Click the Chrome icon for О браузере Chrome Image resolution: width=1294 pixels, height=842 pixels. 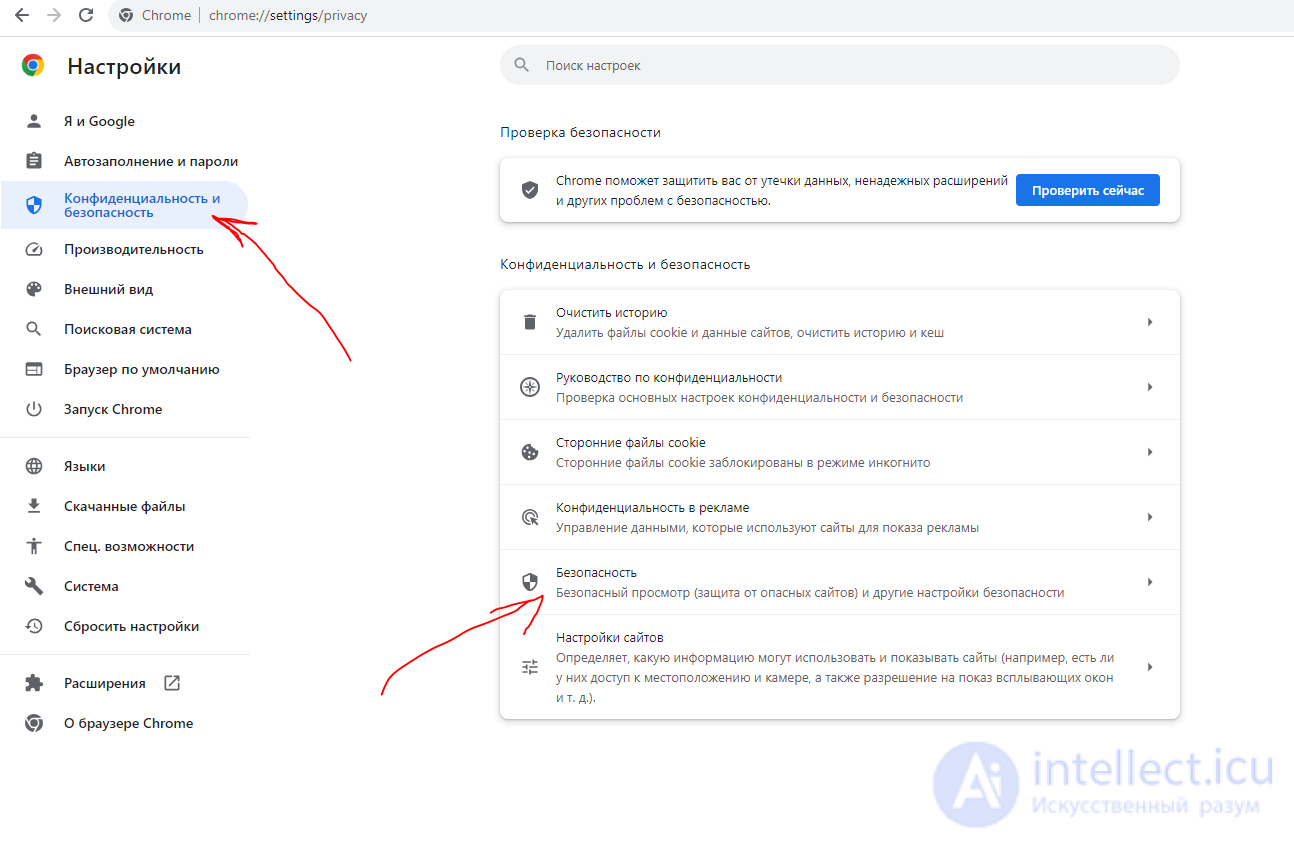click(34, 723)
